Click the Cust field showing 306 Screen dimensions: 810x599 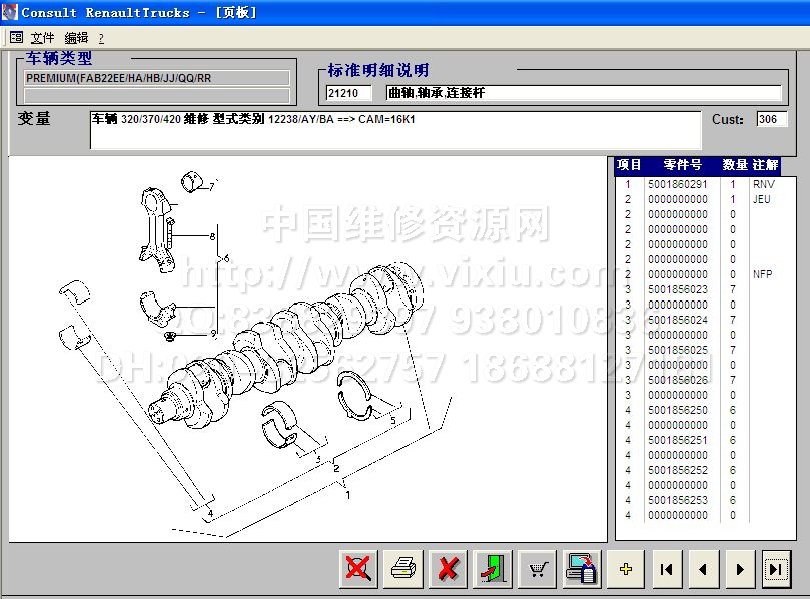pyautogui.click(x=771, y=119)
